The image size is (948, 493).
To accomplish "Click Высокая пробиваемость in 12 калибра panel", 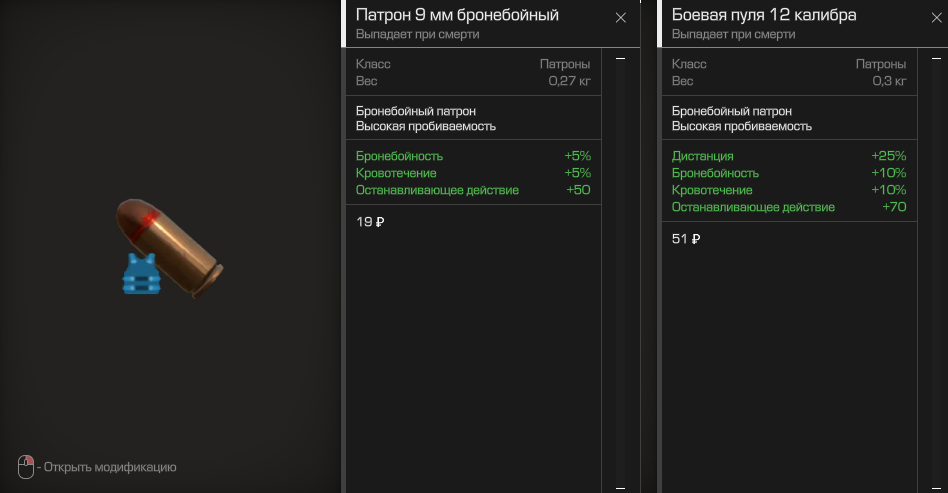I will 742,126.
